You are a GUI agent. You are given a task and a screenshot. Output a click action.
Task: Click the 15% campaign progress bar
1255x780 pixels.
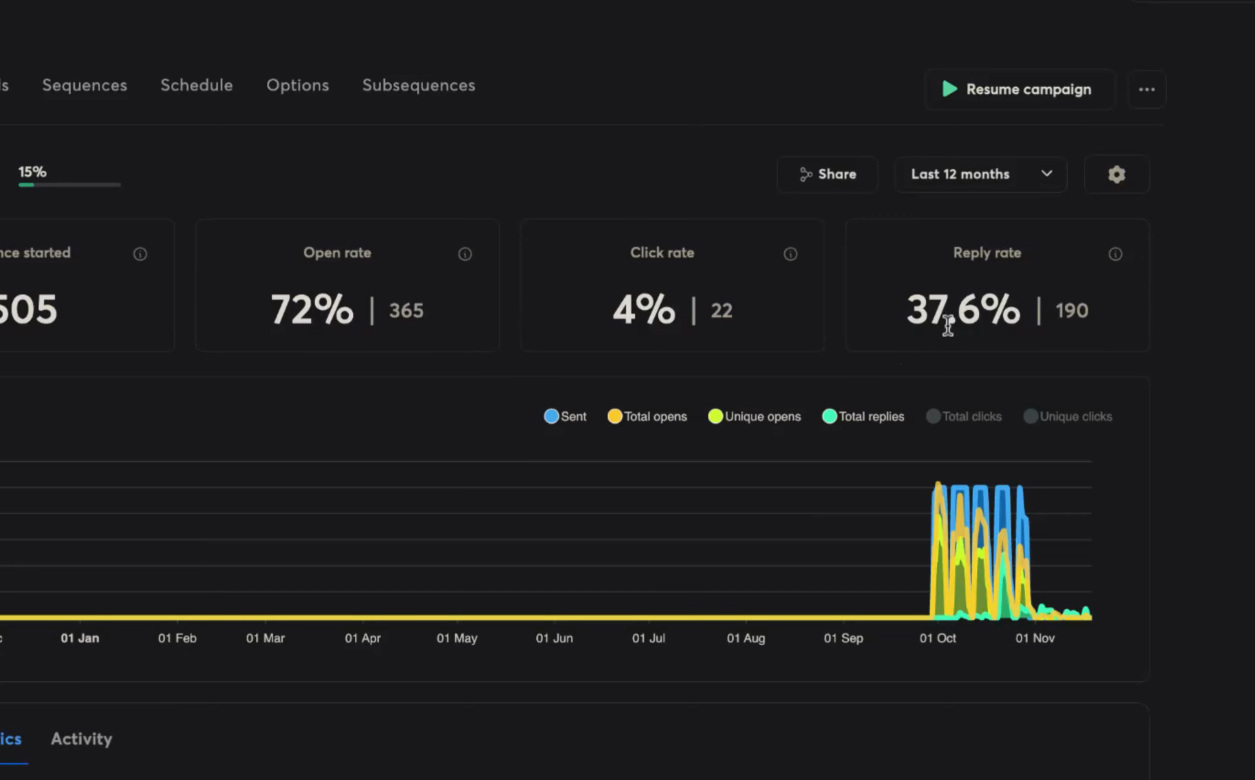69,184
